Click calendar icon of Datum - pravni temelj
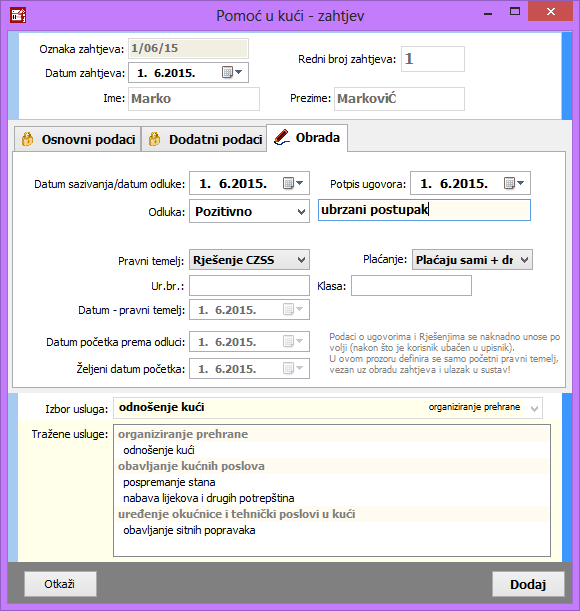Screen dimensions: 580x611 click(293, 310)
